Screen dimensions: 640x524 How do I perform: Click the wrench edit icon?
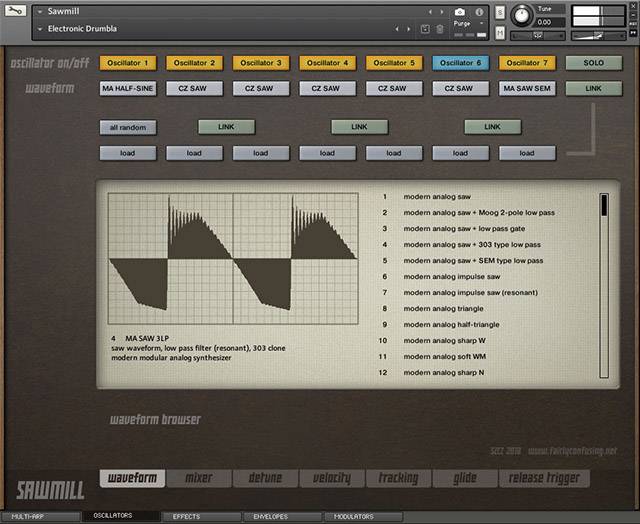17,11
